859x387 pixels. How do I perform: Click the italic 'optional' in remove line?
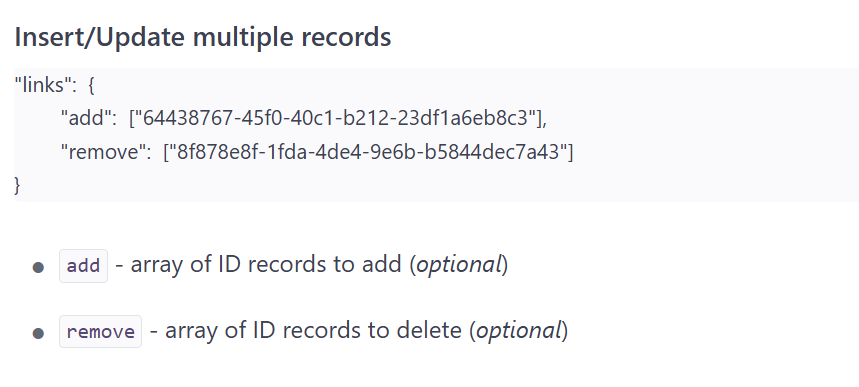pyautogui.click(x=519, y=331)
